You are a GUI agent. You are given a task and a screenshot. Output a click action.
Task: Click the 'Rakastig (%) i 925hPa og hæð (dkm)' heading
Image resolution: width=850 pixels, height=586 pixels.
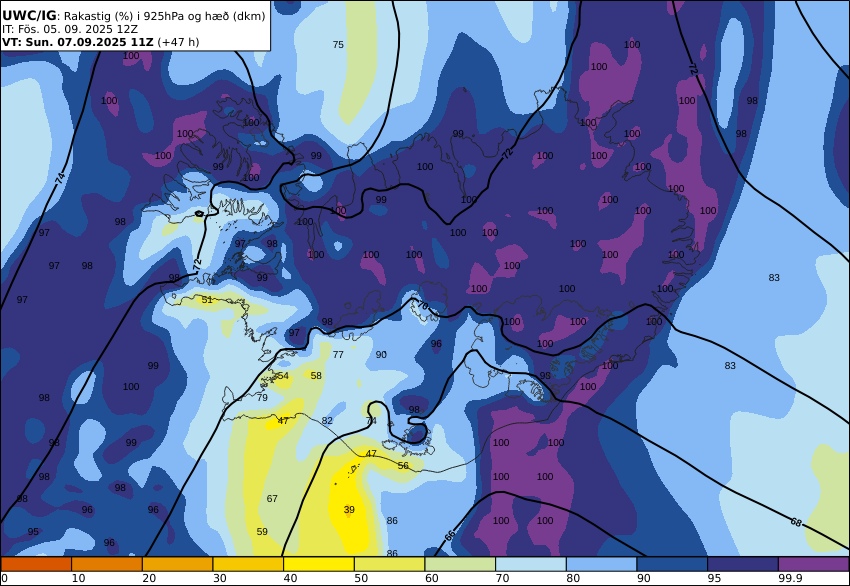click(165, 16)
